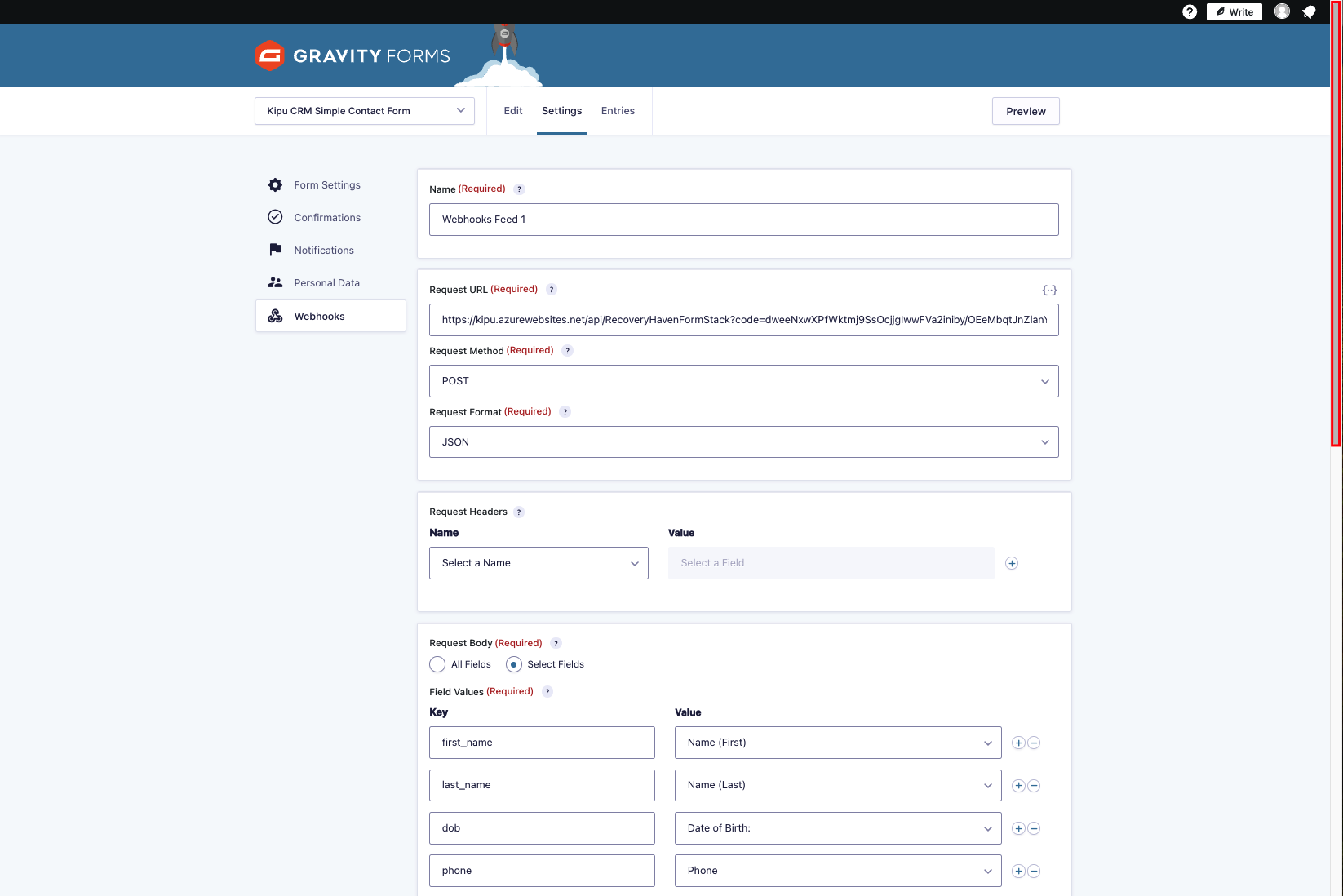Switch to the Entries tab
Screen dimensions: 1343x896
(618, 111)
